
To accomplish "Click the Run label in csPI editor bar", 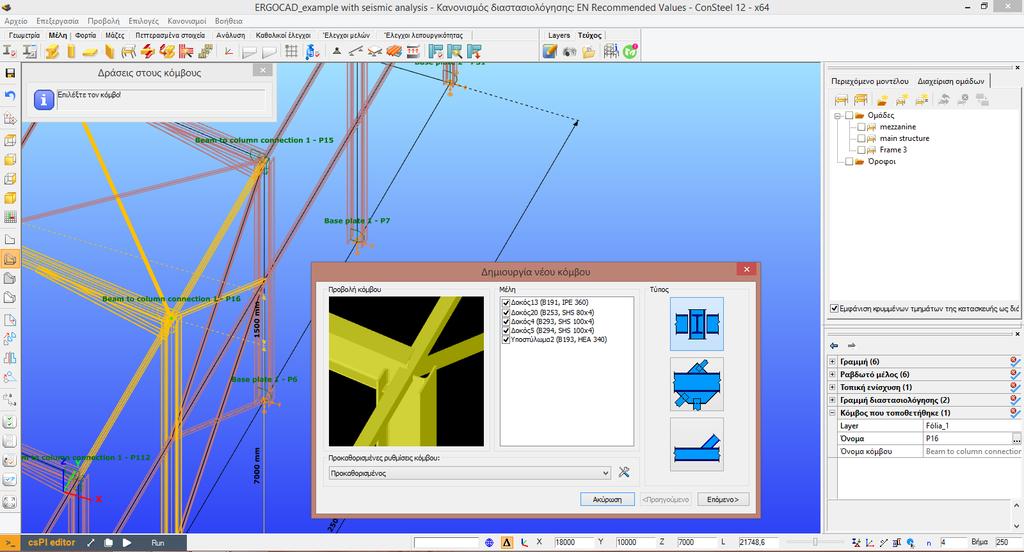I will tap(157, 542).
